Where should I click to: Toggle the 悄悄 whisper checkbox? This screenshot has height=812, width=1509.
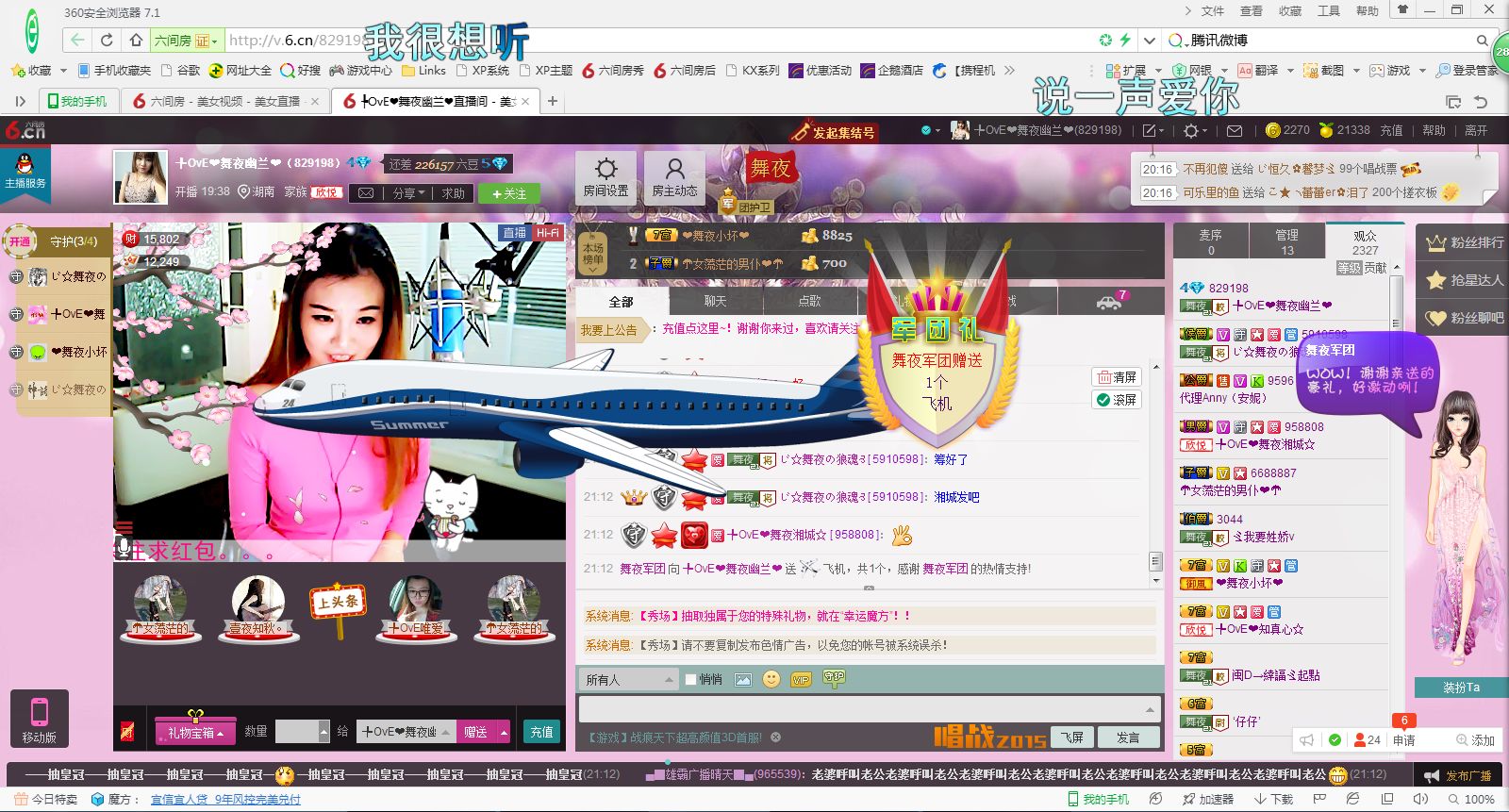point(690,679)
